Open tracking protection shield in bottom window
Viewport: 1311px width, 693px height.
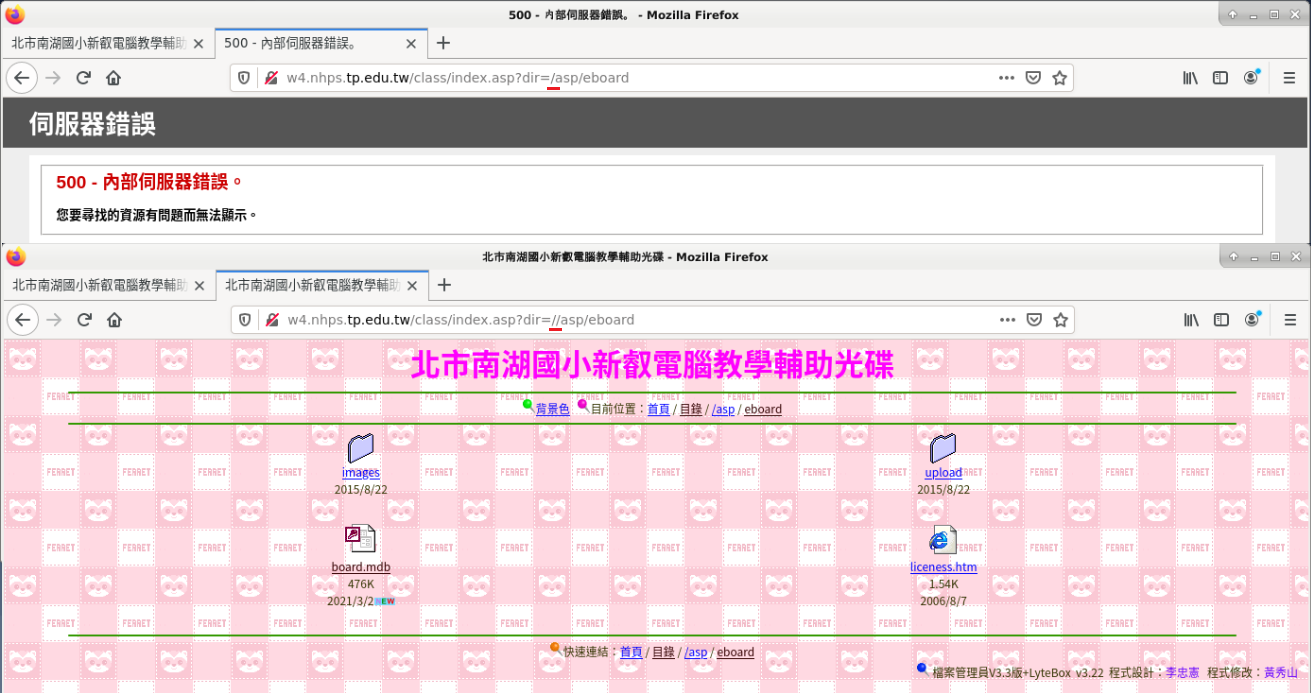244,320
